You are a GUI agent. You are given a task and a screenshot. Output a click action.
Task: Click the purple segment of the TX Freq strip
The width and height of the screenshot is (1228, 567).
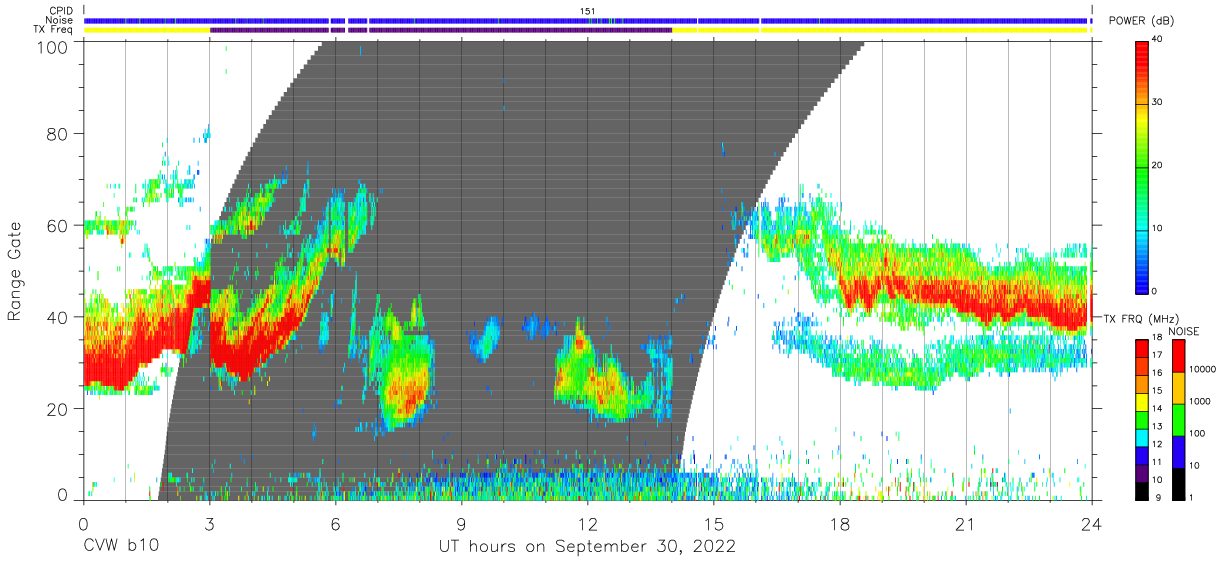tap(440, 30)
